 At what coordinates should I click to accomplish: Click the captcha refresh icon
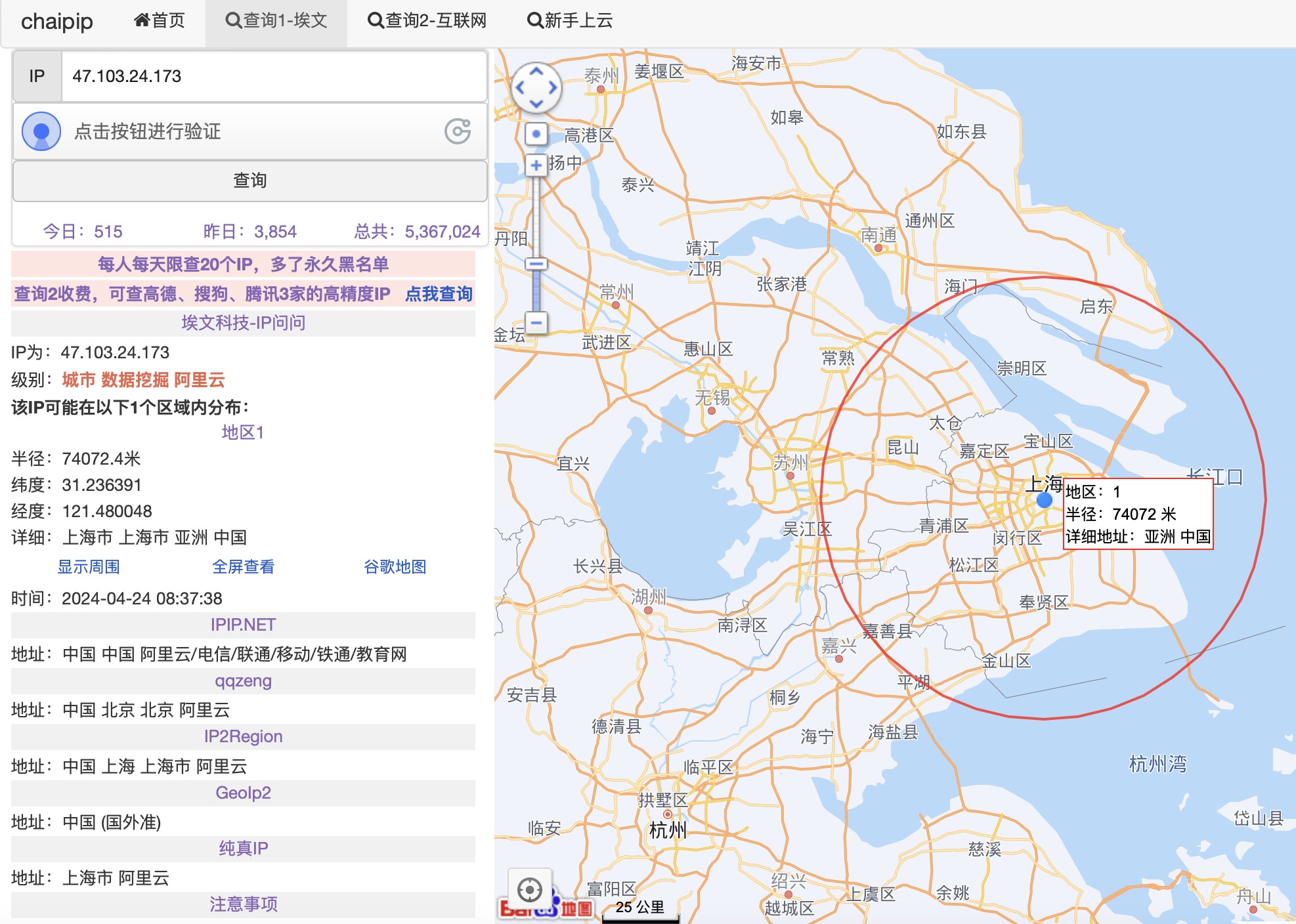coord(458,131)
